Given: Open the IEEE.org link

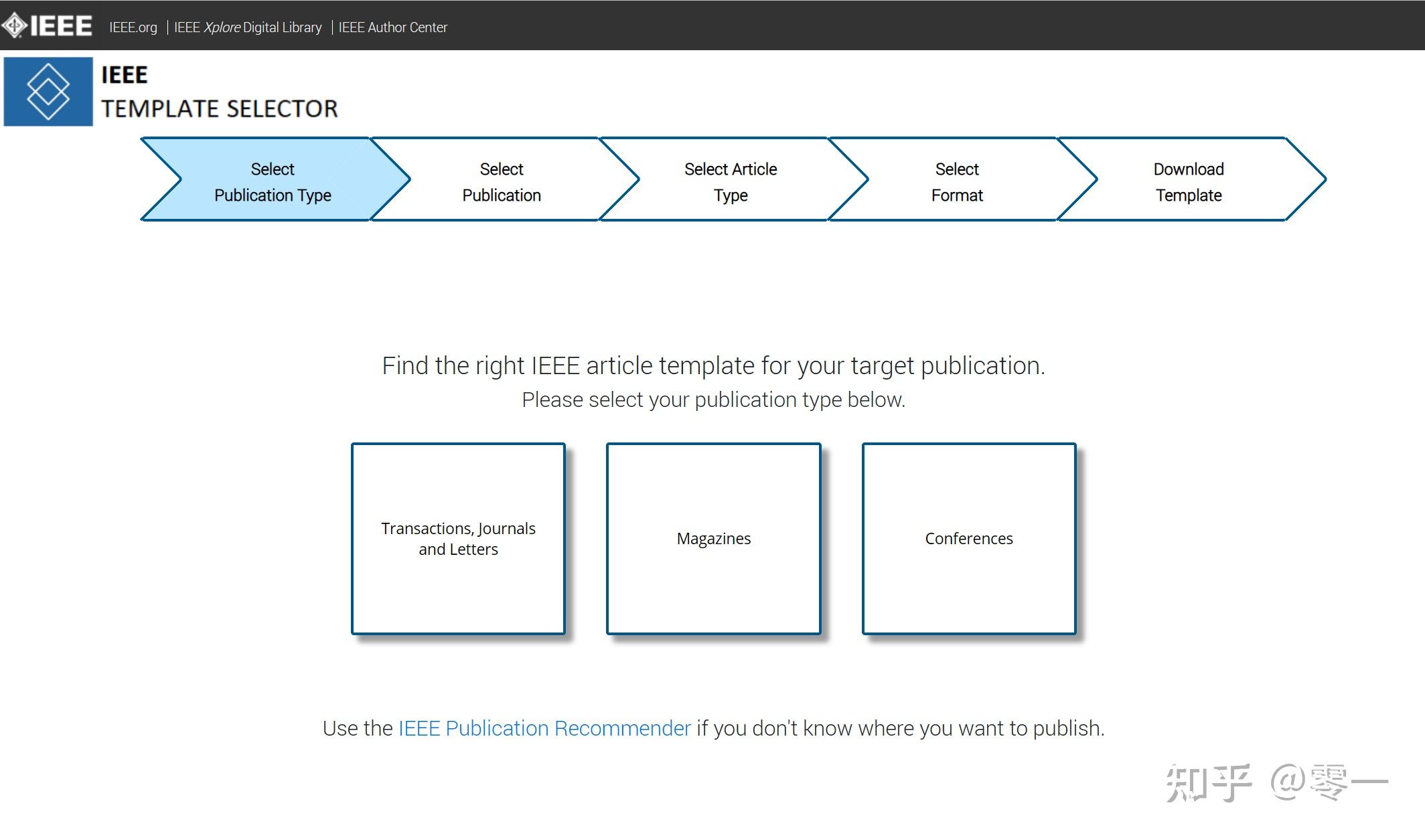Looking at the screenshot, I should point(133,27).
